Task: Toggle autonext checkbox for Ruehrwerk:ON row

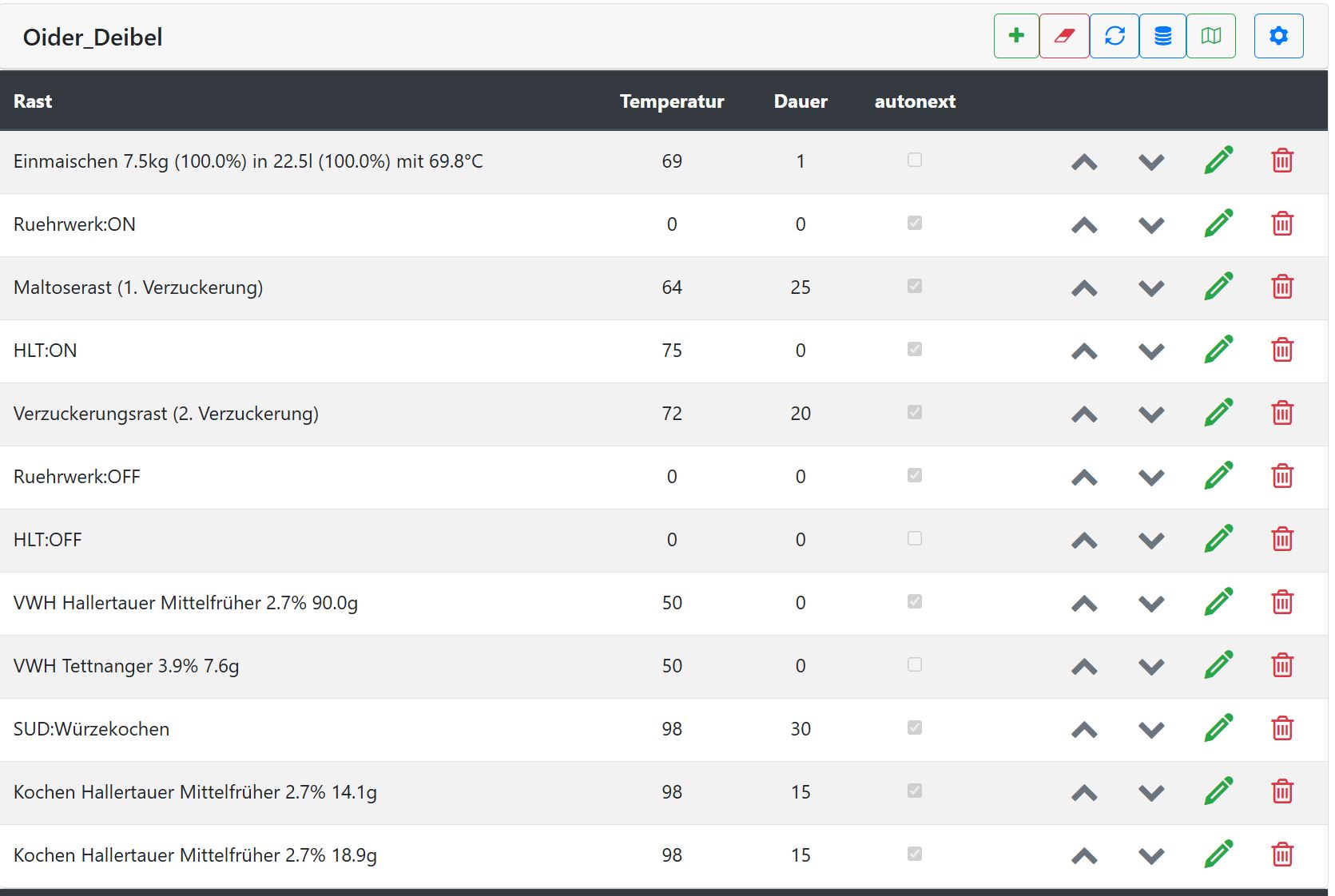Action: [x=915, y=224]
